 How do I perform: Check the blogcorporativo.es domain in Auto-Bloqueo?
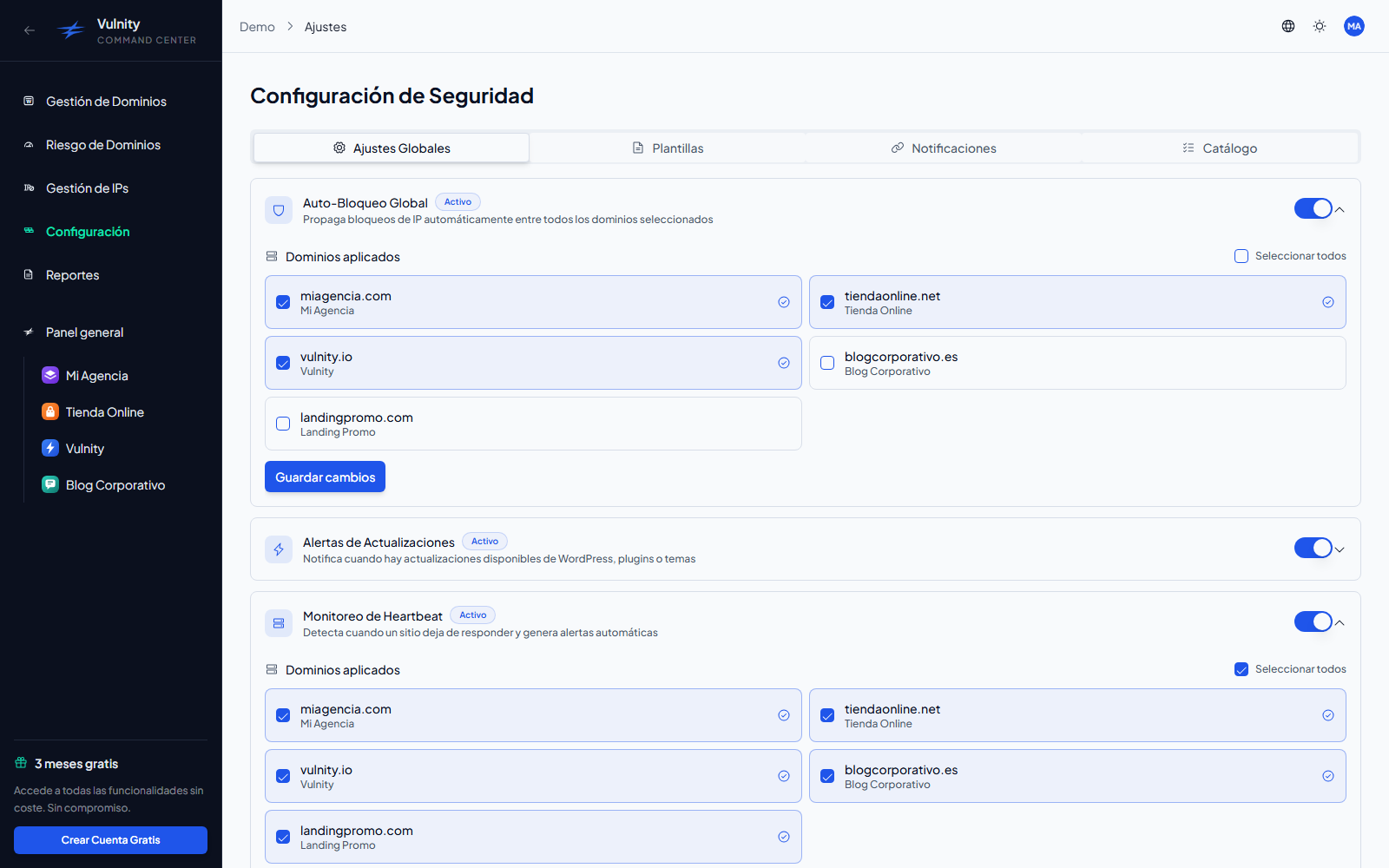(x=827, y=363)
